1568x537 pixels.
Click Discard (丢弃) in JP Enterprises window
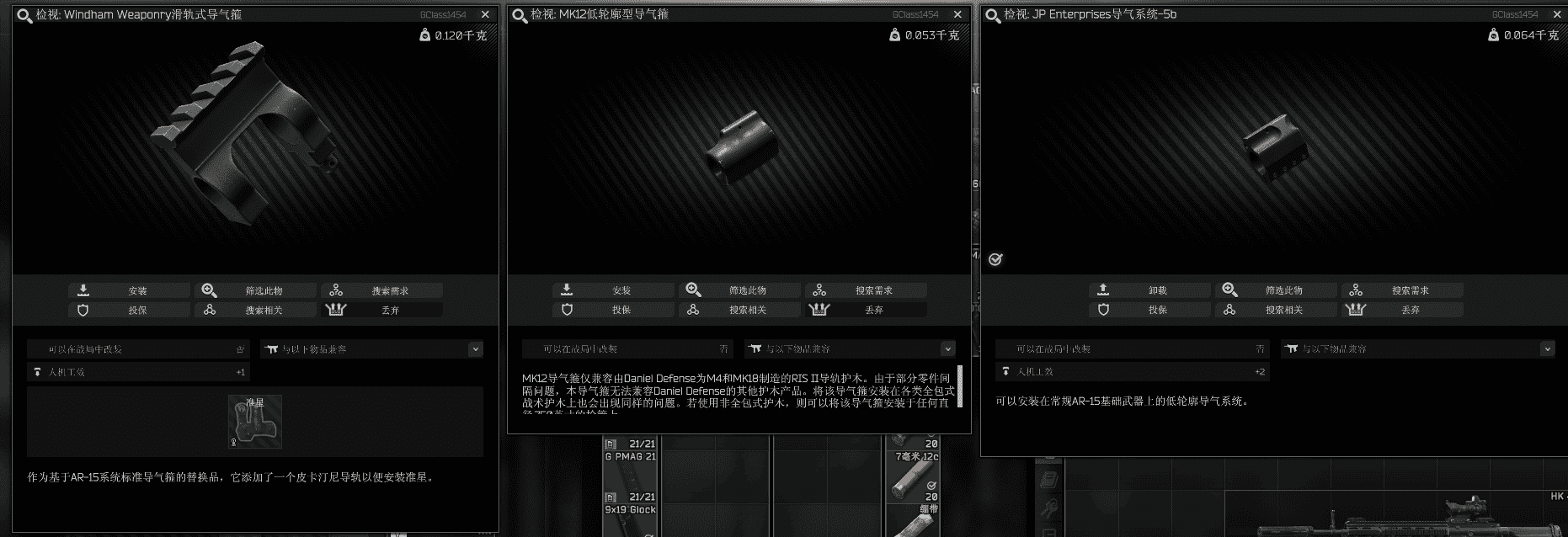[x=1402, y=309]
